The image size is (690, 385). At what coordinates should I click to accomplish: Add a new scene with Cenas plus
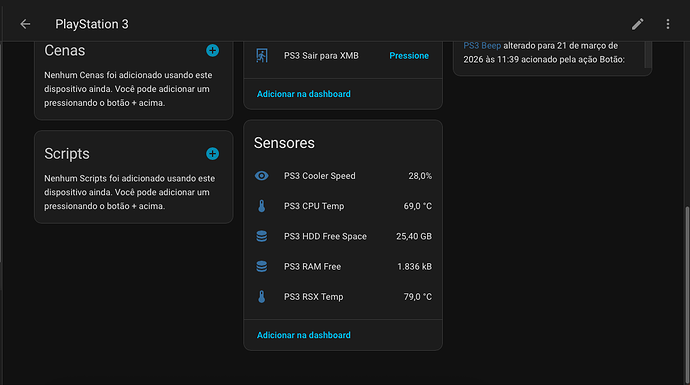[213, 51]
